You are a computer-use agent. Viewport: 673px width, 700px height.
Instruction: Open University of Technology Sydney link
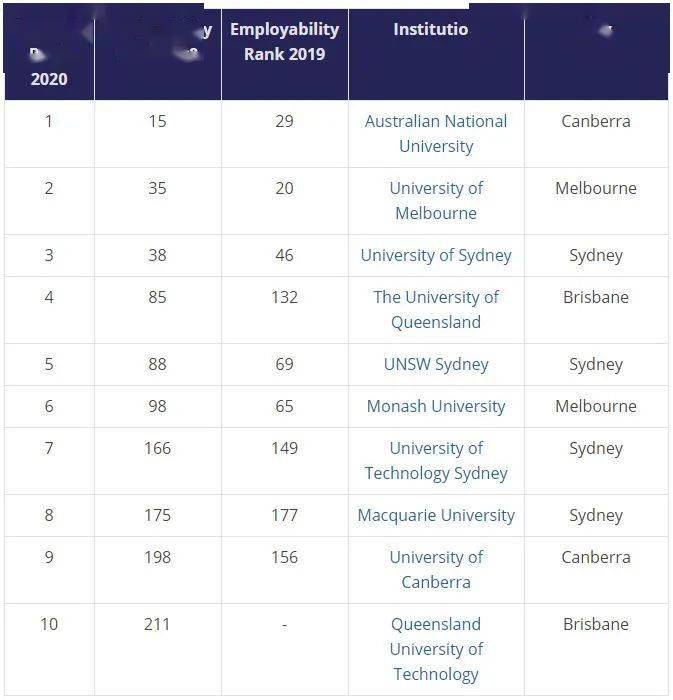(x=436, y=460)
